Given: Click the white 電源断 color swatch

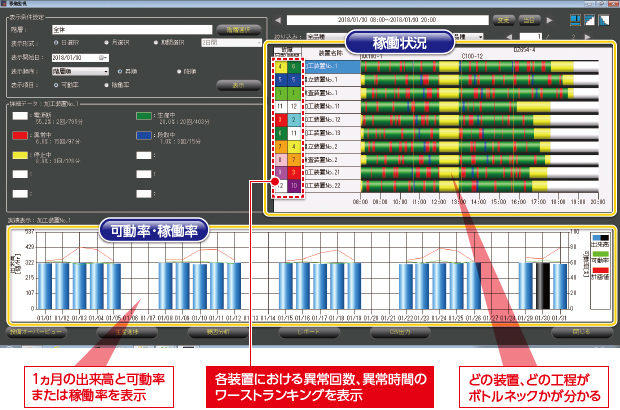Looking at the screenshot, I should pyautogui.click(x=20, y=116).
